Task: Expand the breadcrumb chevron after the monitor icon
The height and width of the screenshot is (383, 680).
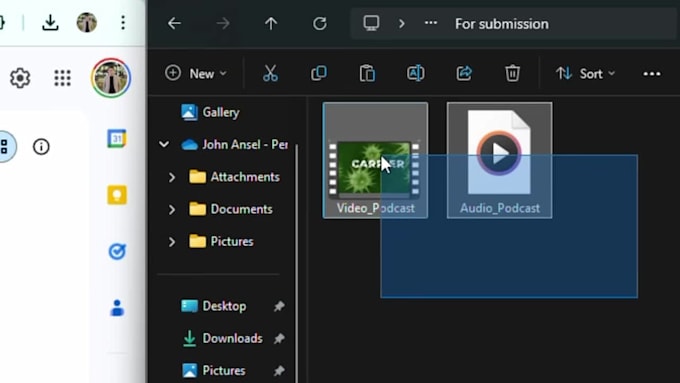Action: pos(402,23)
